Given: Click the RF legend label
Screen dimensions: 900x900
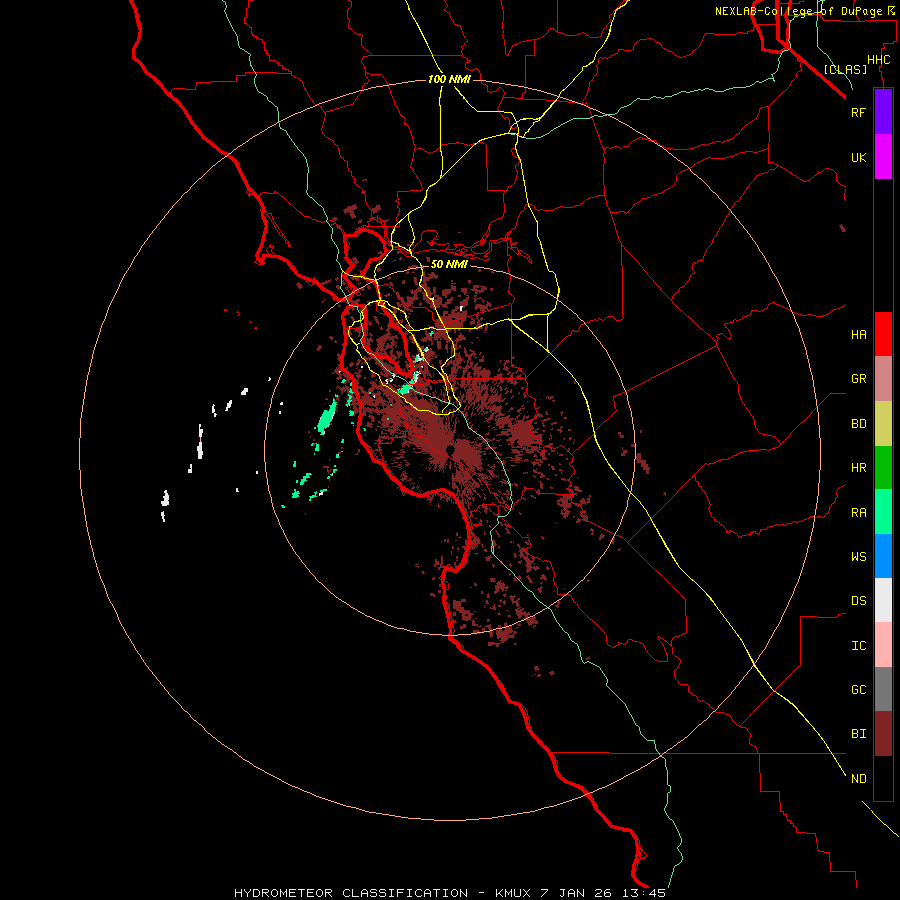Looking at the screenshot, I should 858,112.
